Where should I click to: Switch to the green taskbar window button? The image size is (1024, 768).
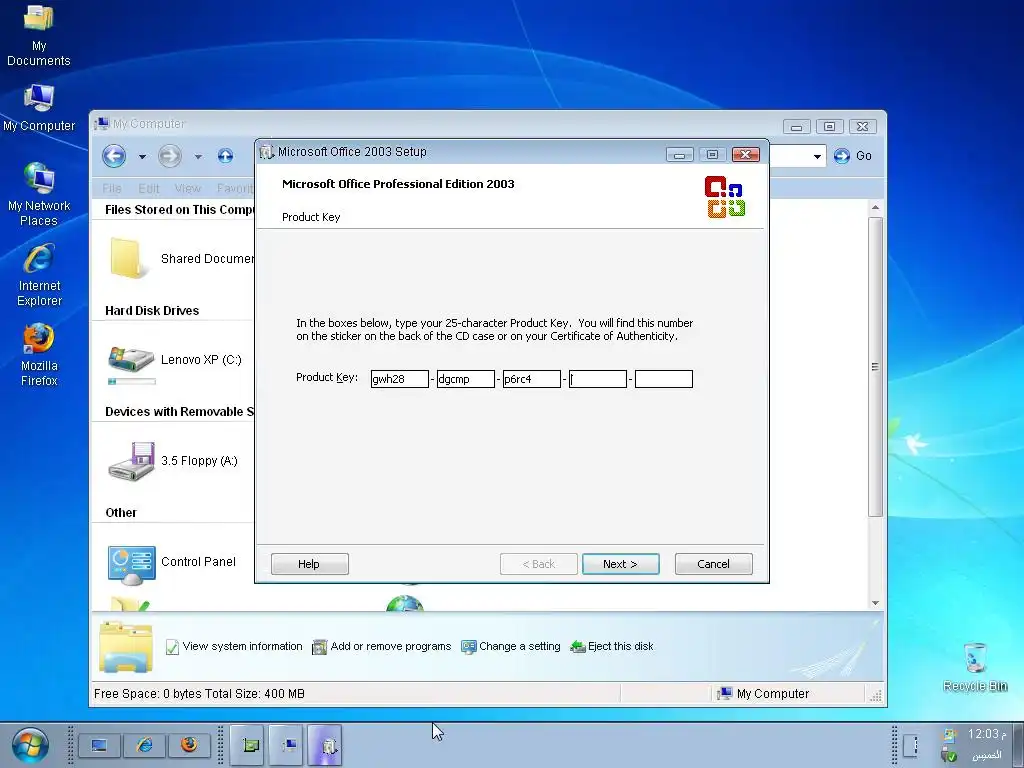coord(248,745)
